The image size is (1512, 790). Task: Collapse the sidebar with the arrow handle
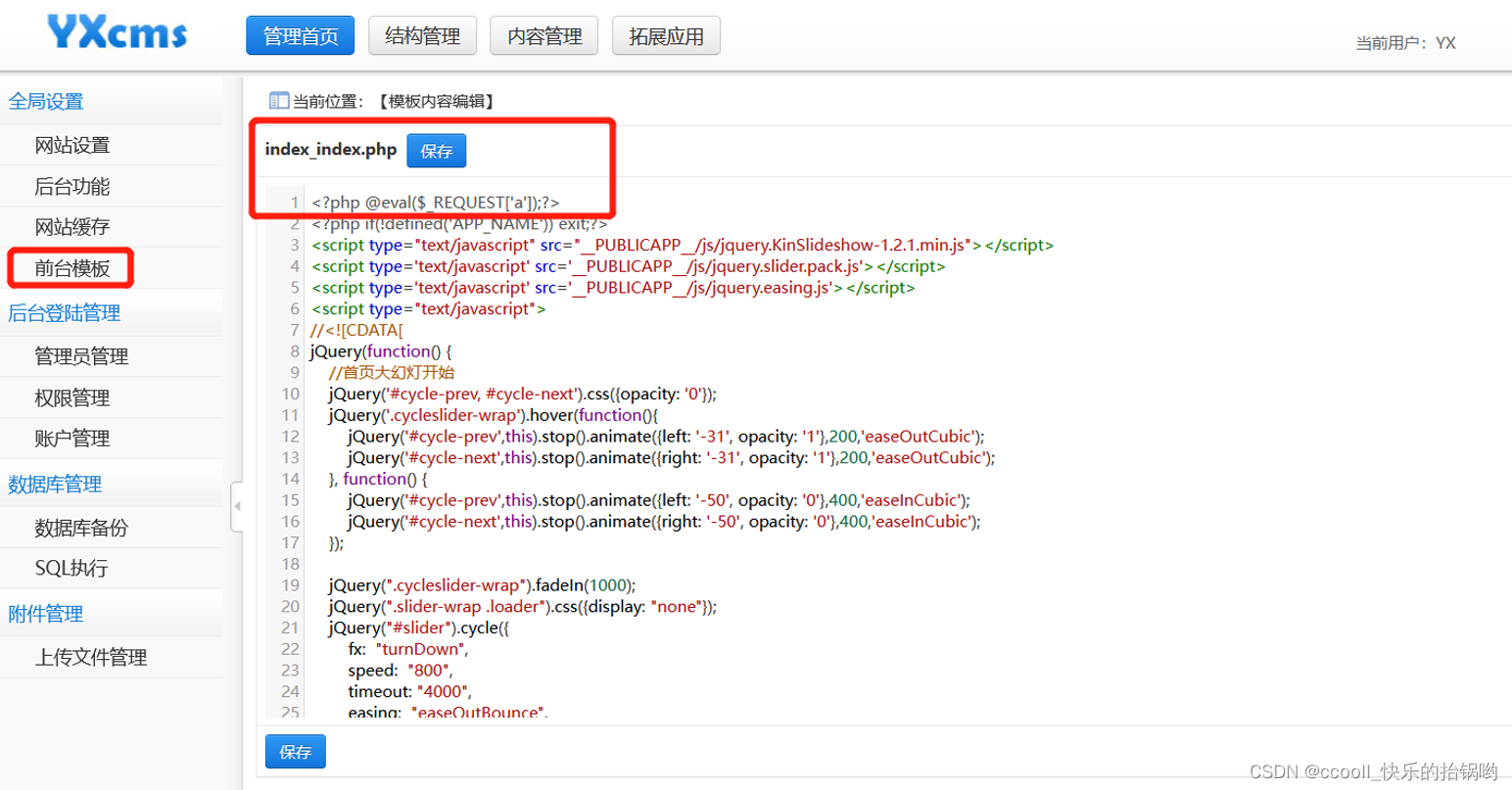point(237,507)
